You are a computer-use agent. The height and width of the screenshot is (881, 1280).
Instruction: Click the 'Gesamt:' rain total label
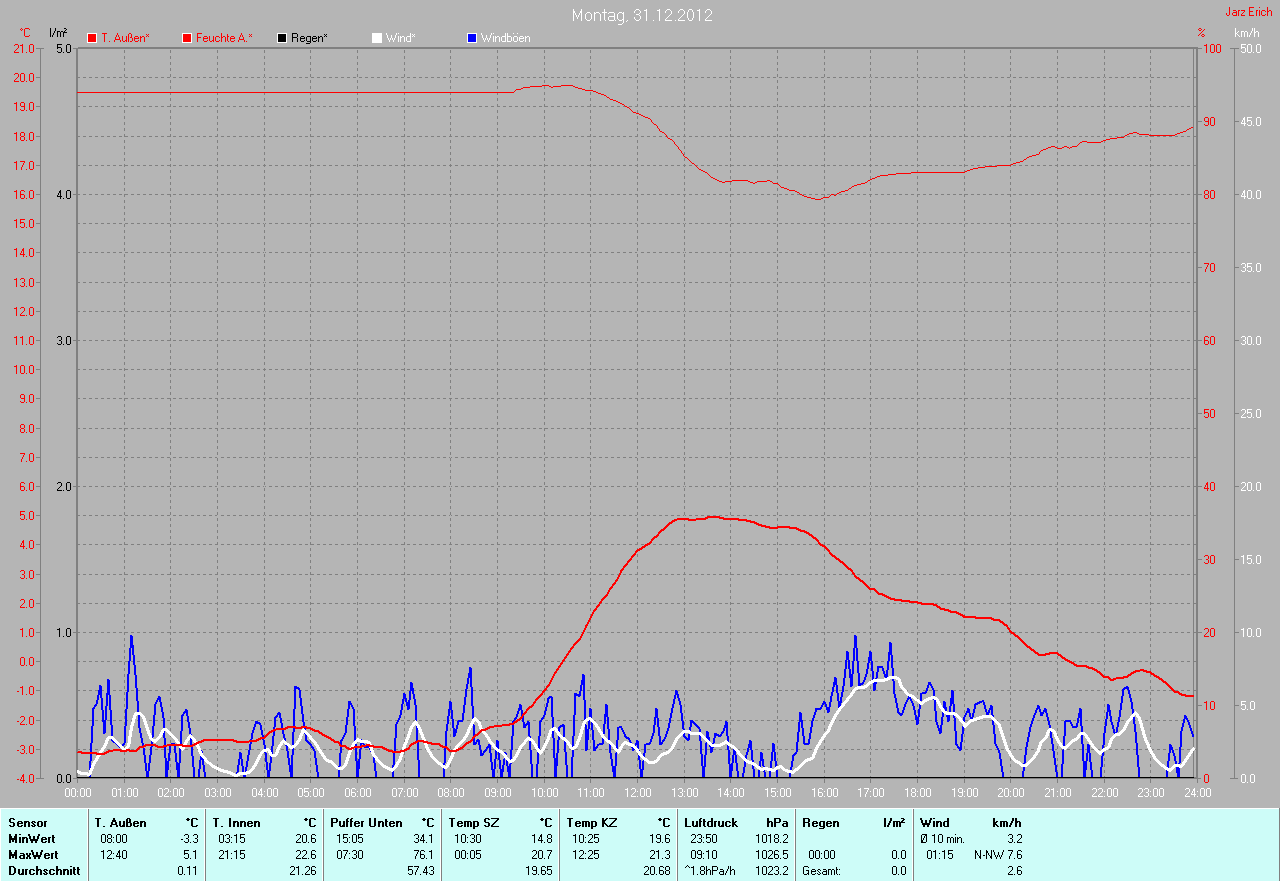pos(821,871)
